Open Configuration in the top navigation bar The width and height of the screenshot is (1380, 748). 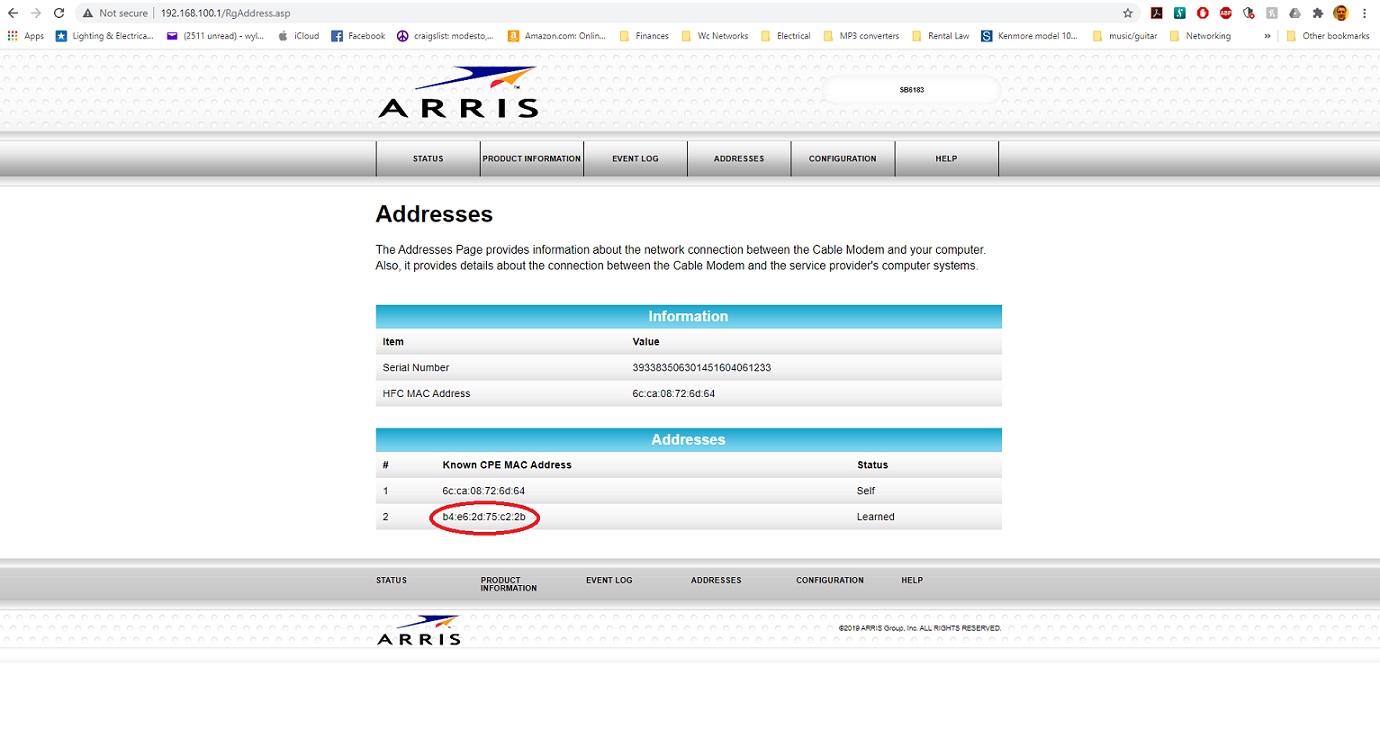842,159
